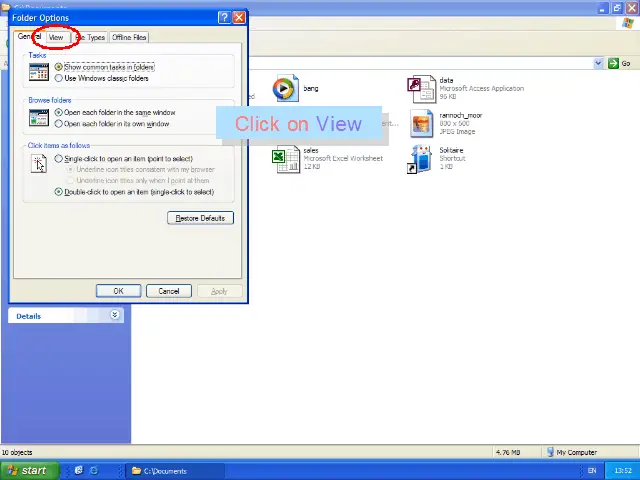Screen dimensions: 640x480
Task: Select Use Windows classic folders option
Action: click(x=59, y=78)
